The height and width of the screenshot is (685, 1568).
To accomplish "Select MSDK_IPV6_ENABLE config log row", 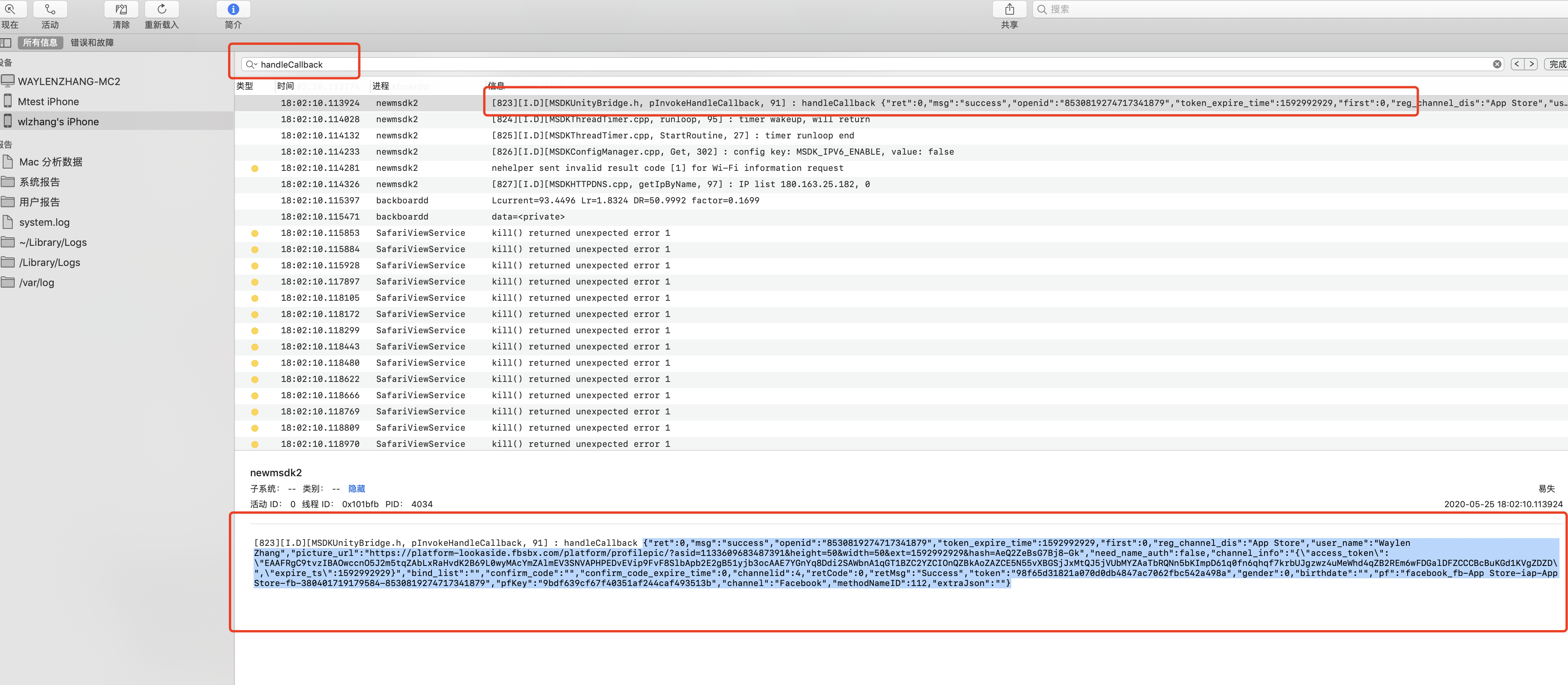I will click(901, 152).
